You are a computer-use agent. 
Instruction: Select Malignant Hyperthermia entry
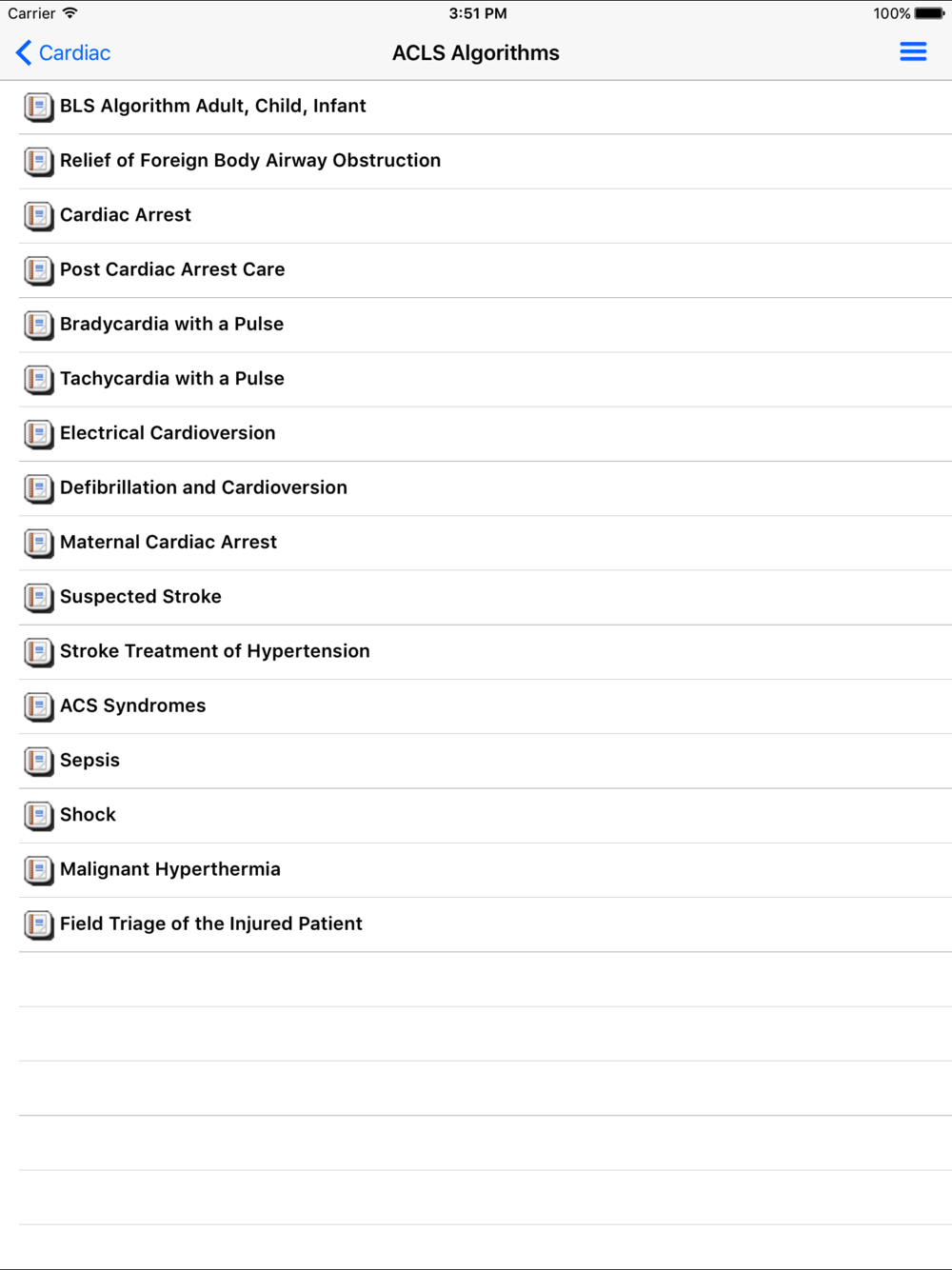click(x=486, y=870)
